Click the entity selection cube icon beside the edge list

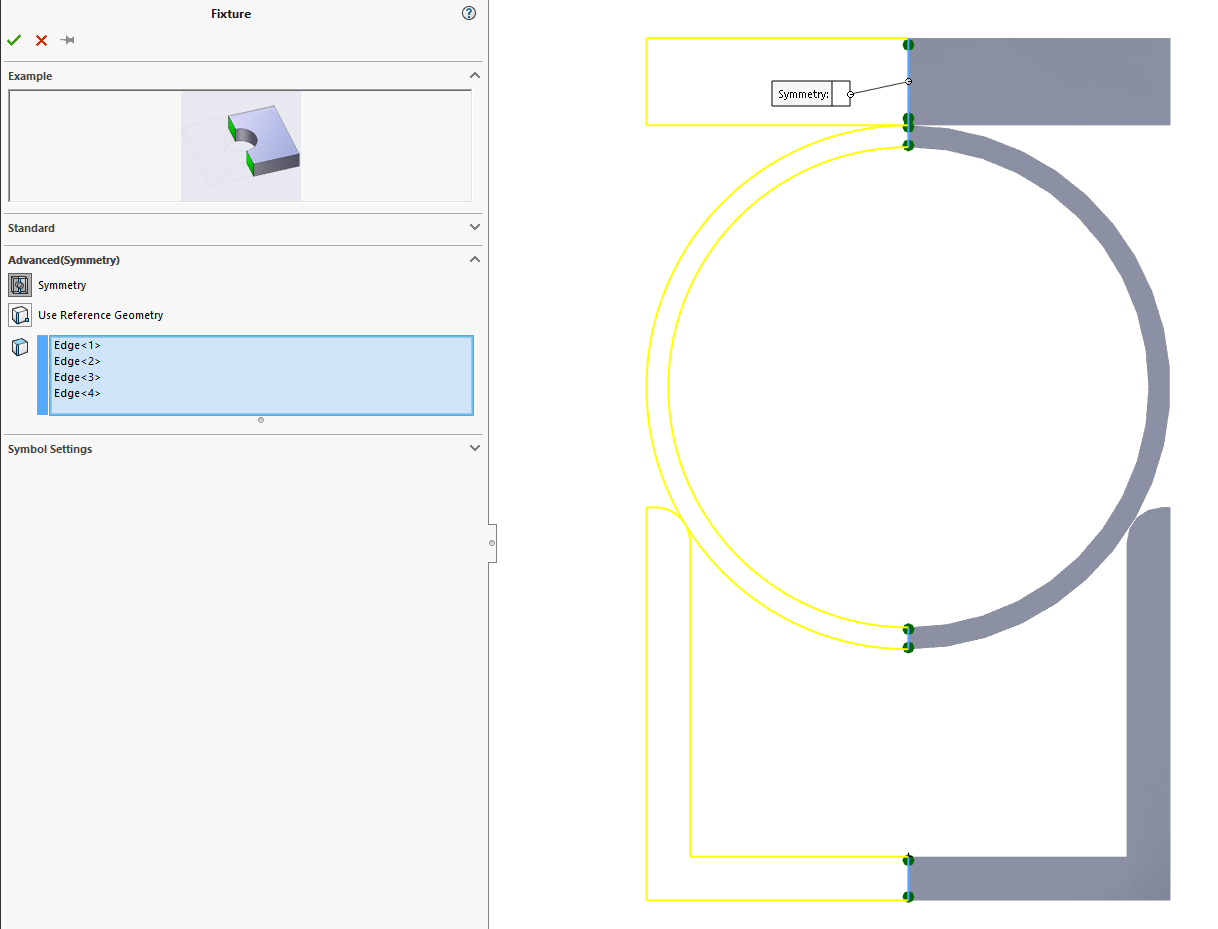(20, 347)
